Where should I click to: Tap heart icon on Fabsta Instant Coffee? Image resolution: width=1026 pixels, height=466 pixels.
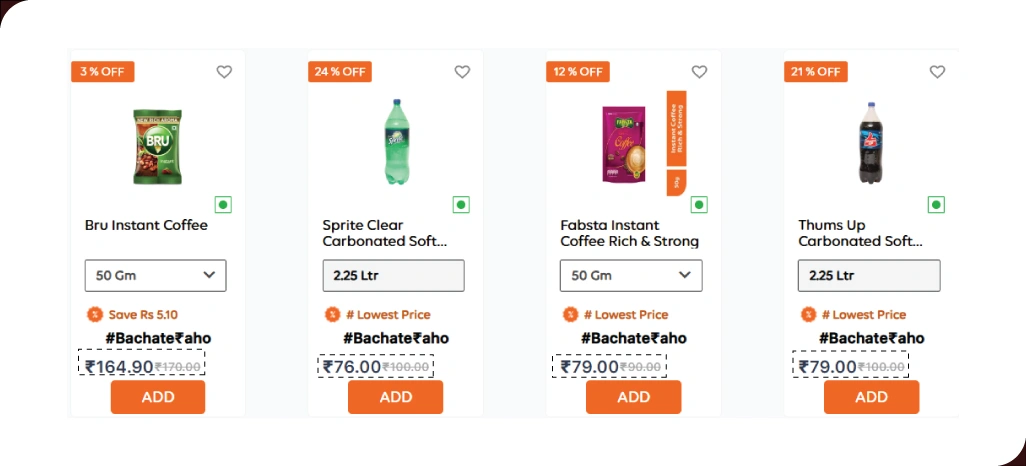coord(699,72)
